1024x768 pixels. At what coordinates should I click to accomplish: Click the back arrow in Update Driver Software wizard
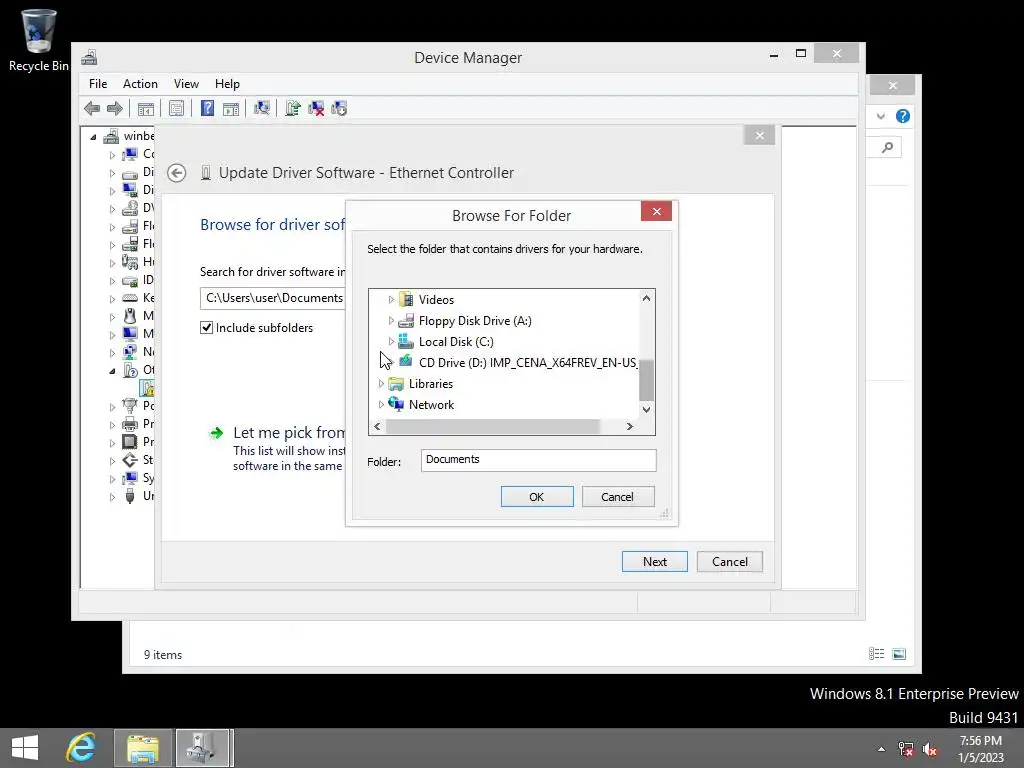point(176,173)
